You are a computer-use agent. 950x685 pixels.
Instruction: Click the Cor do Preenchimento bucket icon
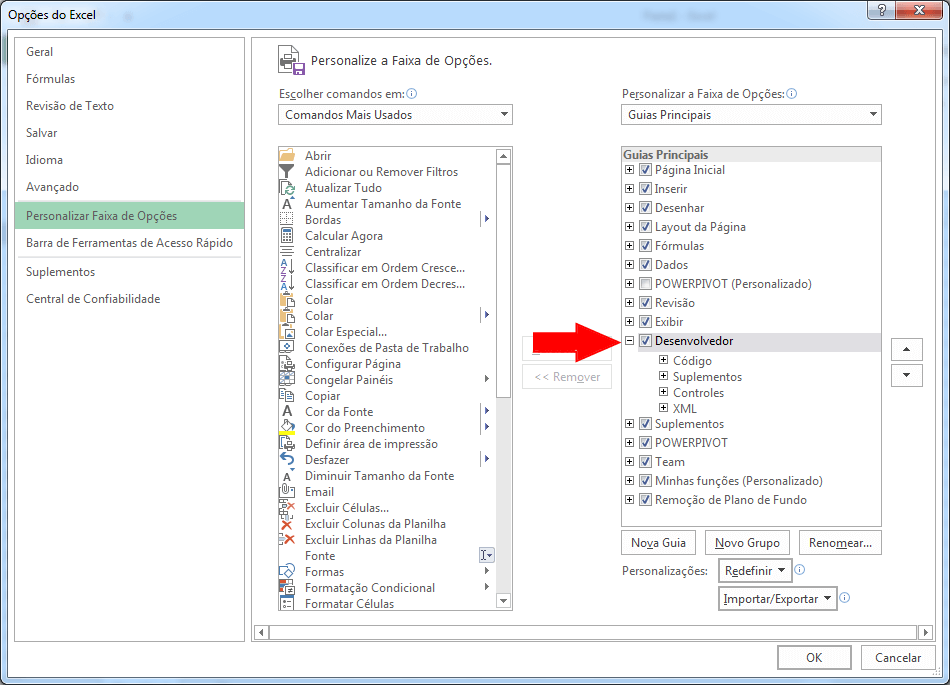pyautogui.click(x=287, y=428)
